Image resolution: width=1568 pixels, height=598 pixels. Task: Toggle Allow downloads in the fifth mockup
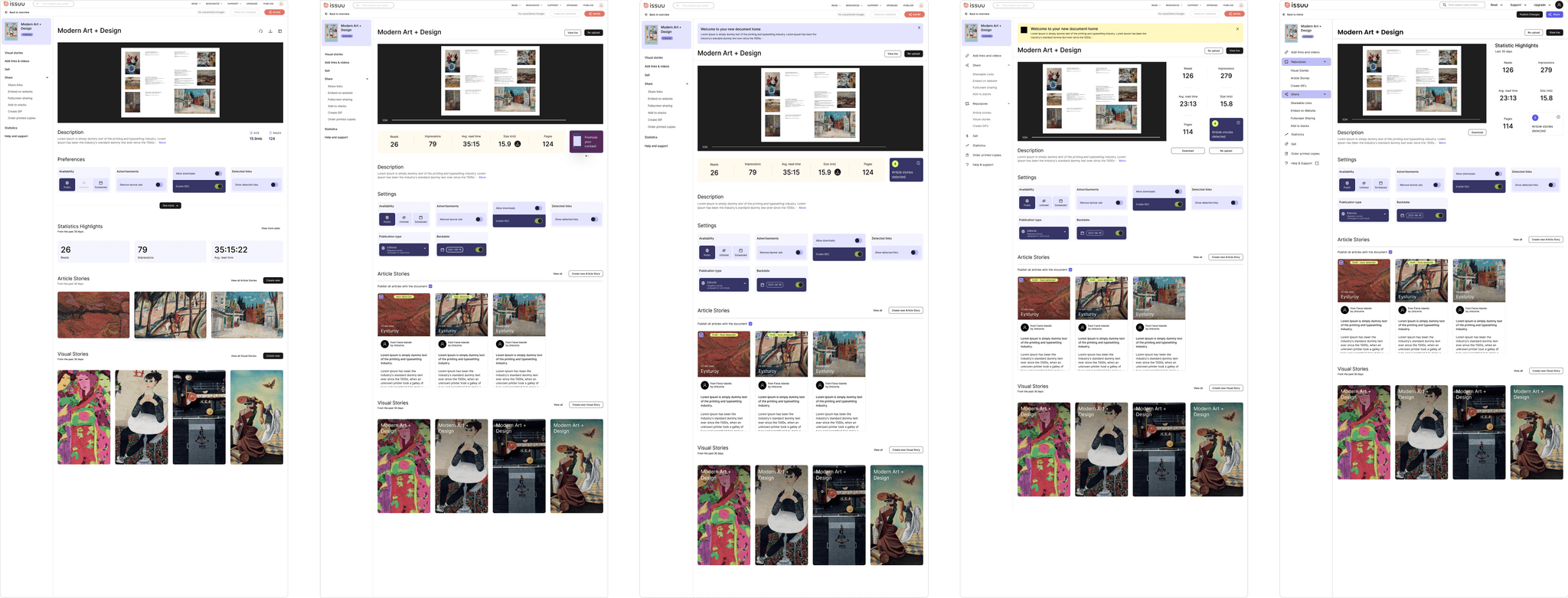pyautogui.click(x=1498, y=174)
